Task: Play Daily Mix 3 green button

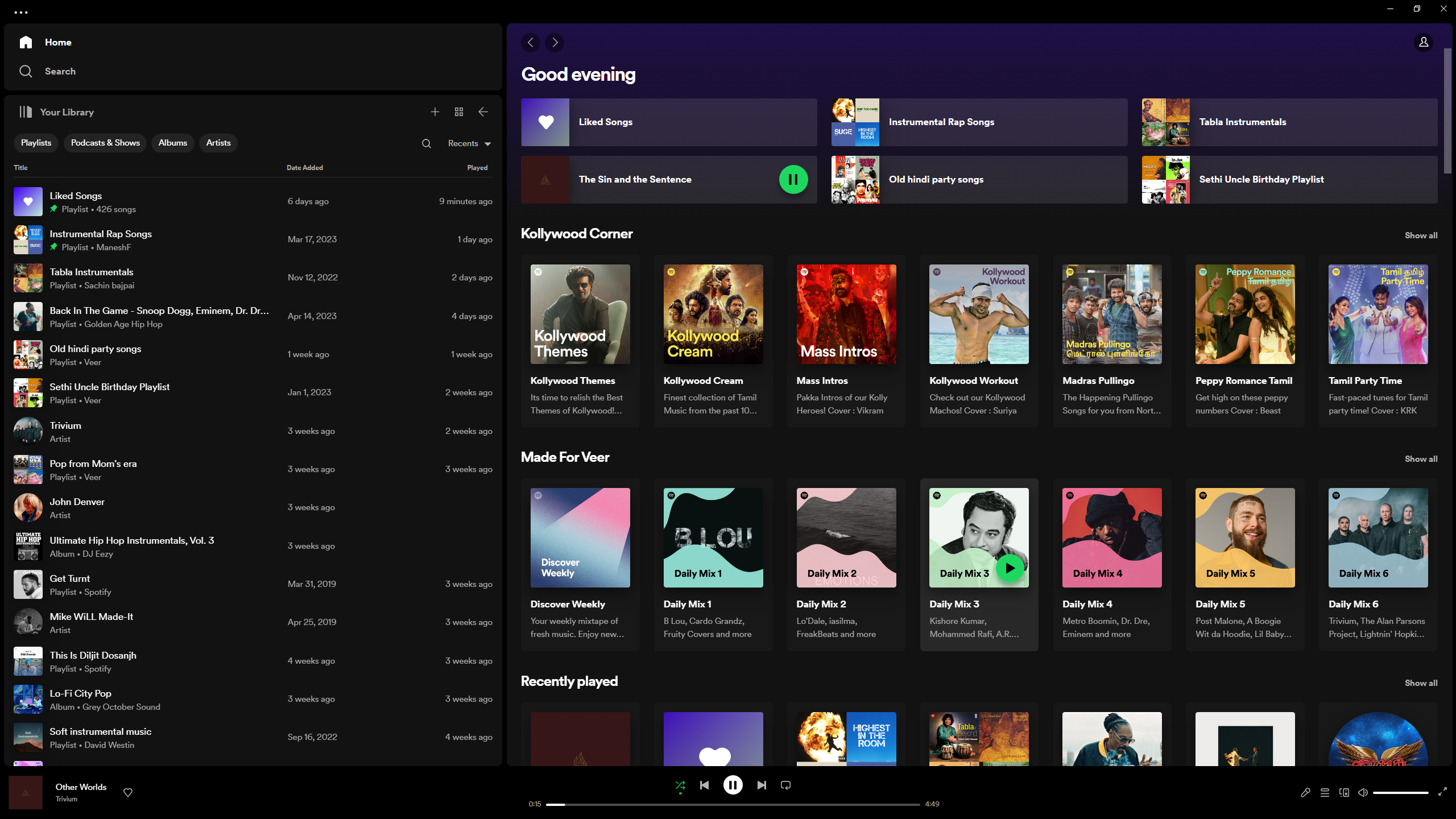Action: [x=1010, y=568]
